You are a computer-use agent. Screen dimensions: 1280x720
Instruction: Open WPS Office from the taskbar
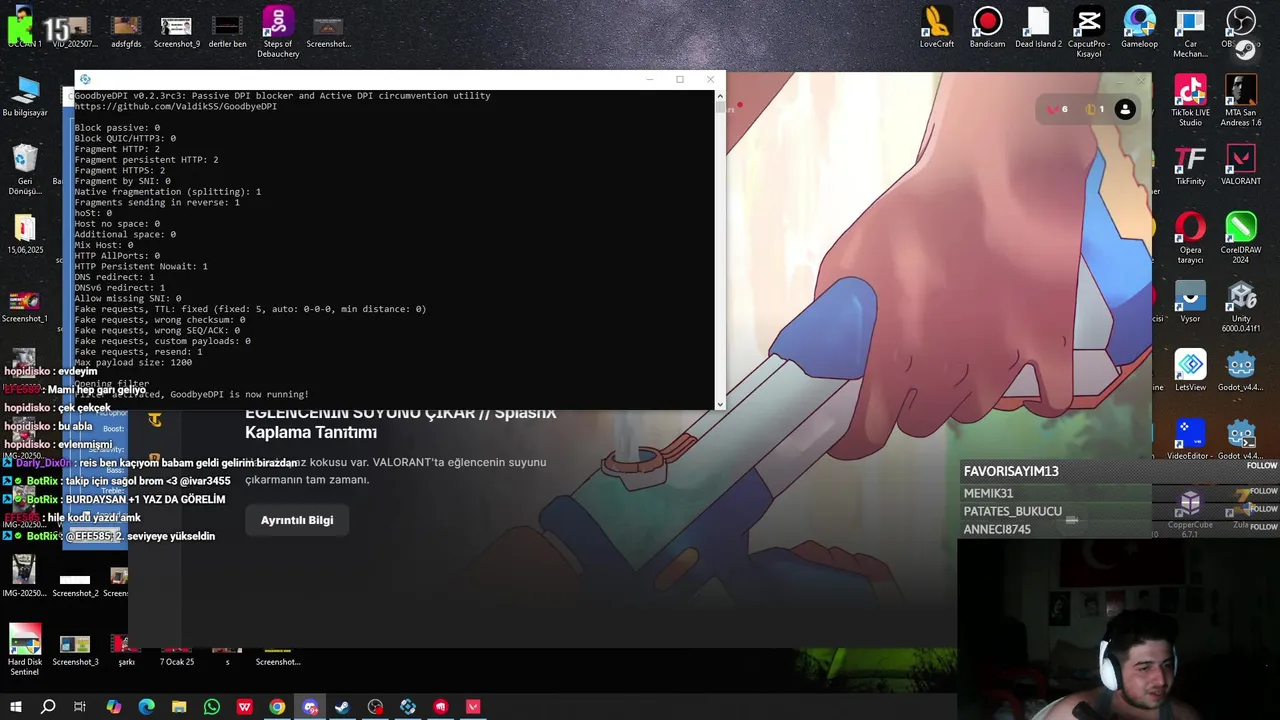coord(244,707)
